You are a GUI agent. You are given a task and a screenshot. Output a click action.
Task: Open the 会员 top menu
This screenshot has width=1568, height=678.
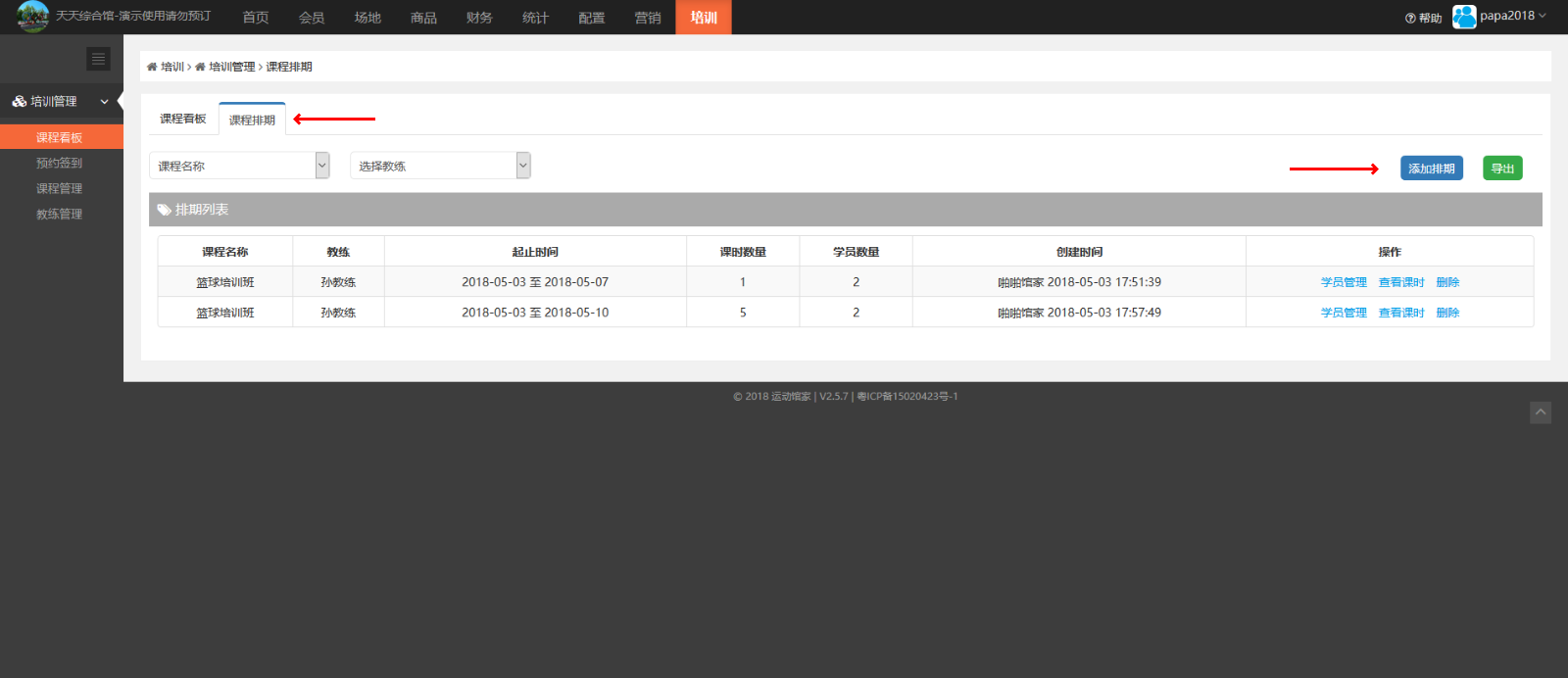click(312, 18)
